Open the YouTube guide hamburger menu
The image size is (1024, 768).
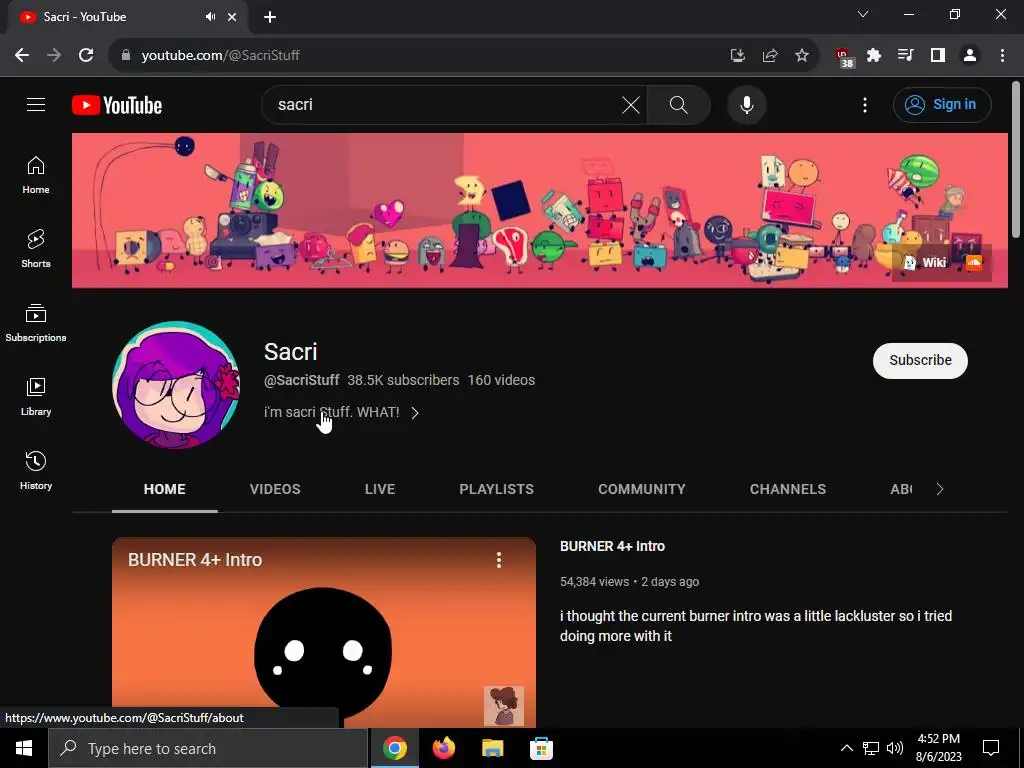36,104
